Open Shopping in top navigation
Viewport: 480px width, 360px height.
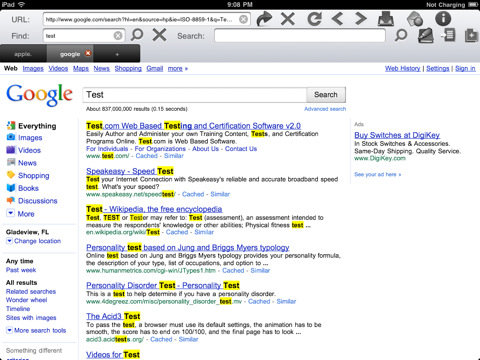(128, 68)
